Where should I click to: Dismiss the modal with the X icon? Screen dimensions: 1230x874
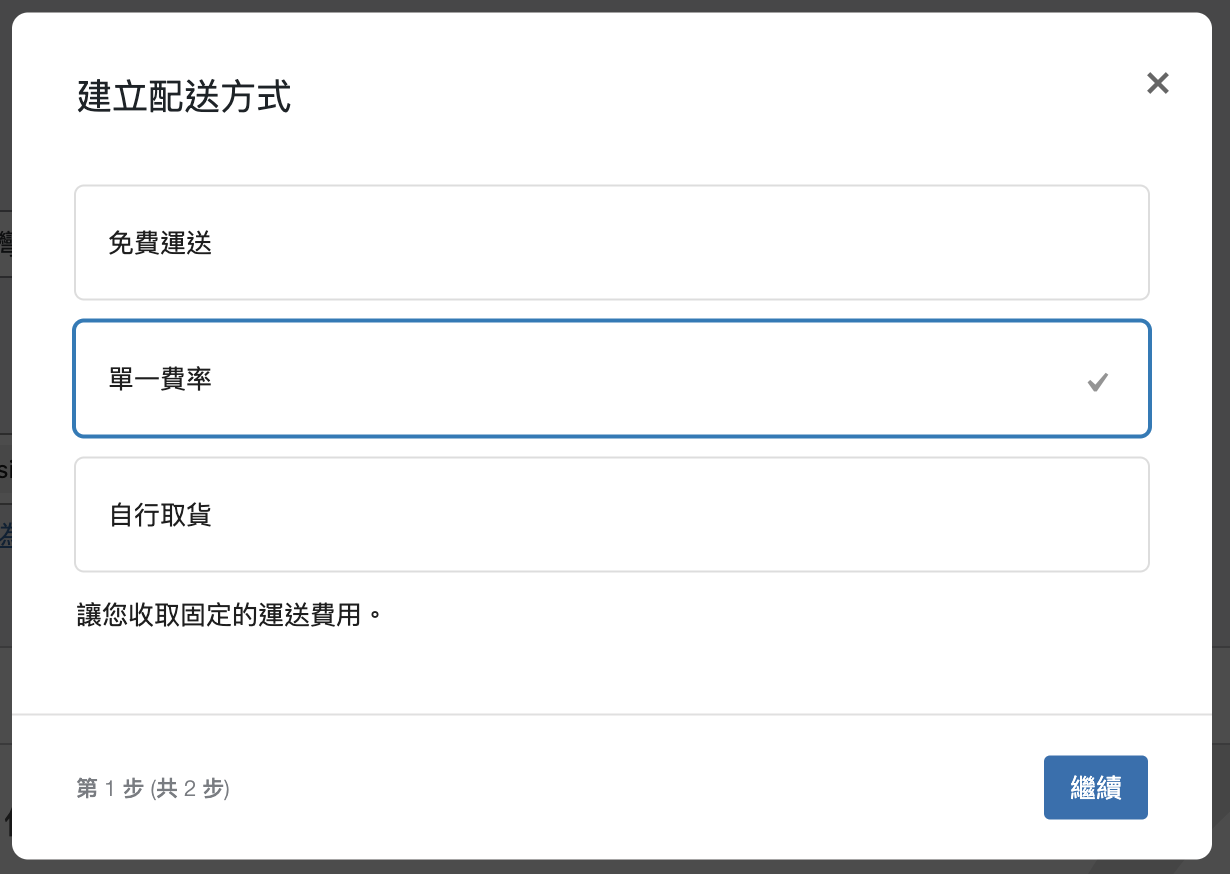(x=1157, y=83)
